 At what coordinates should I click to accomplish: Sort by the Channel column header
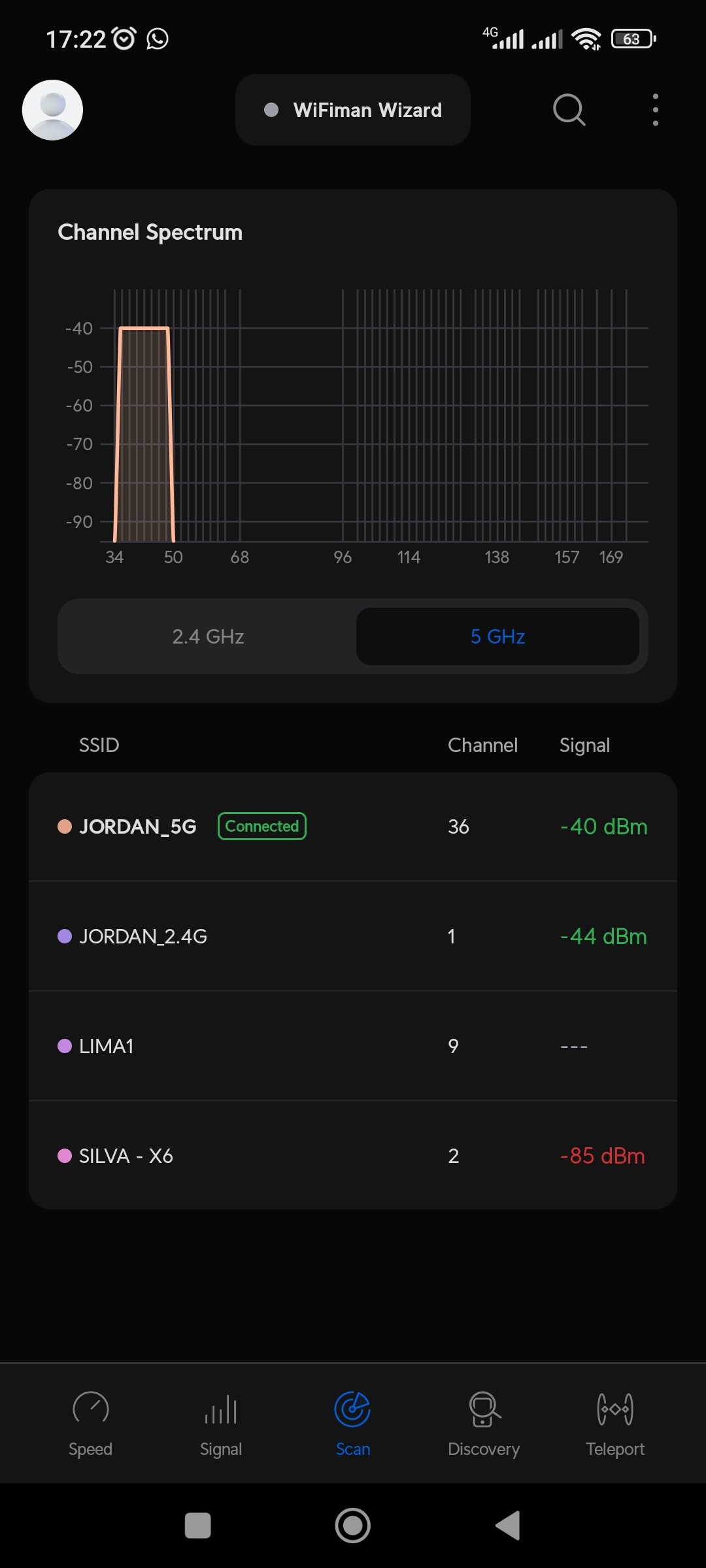coord(482,745)
